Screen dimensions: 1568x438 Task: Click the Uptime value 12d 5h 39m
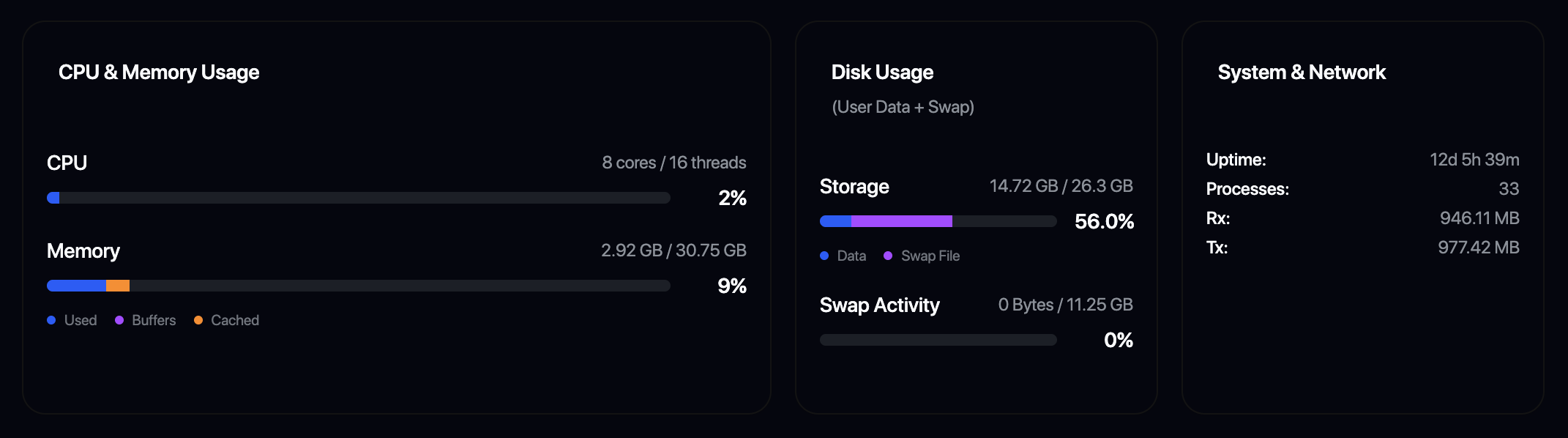pos(1474,160)
